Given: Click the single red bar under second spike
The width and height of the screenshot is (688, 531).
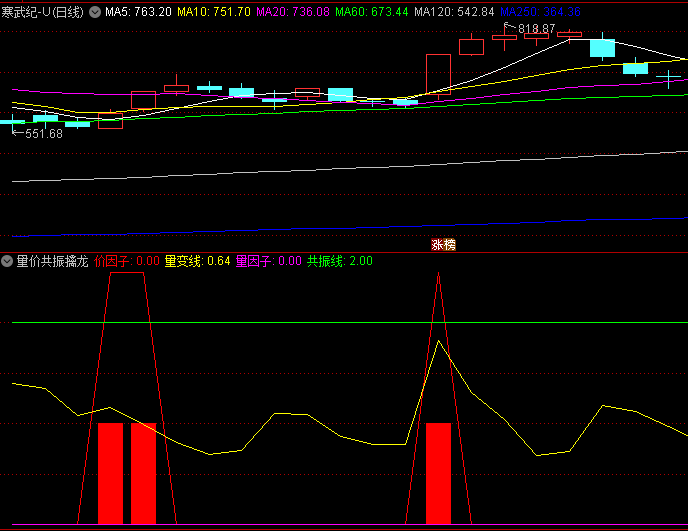Looking at the screenshot, I should coord(438,474).
